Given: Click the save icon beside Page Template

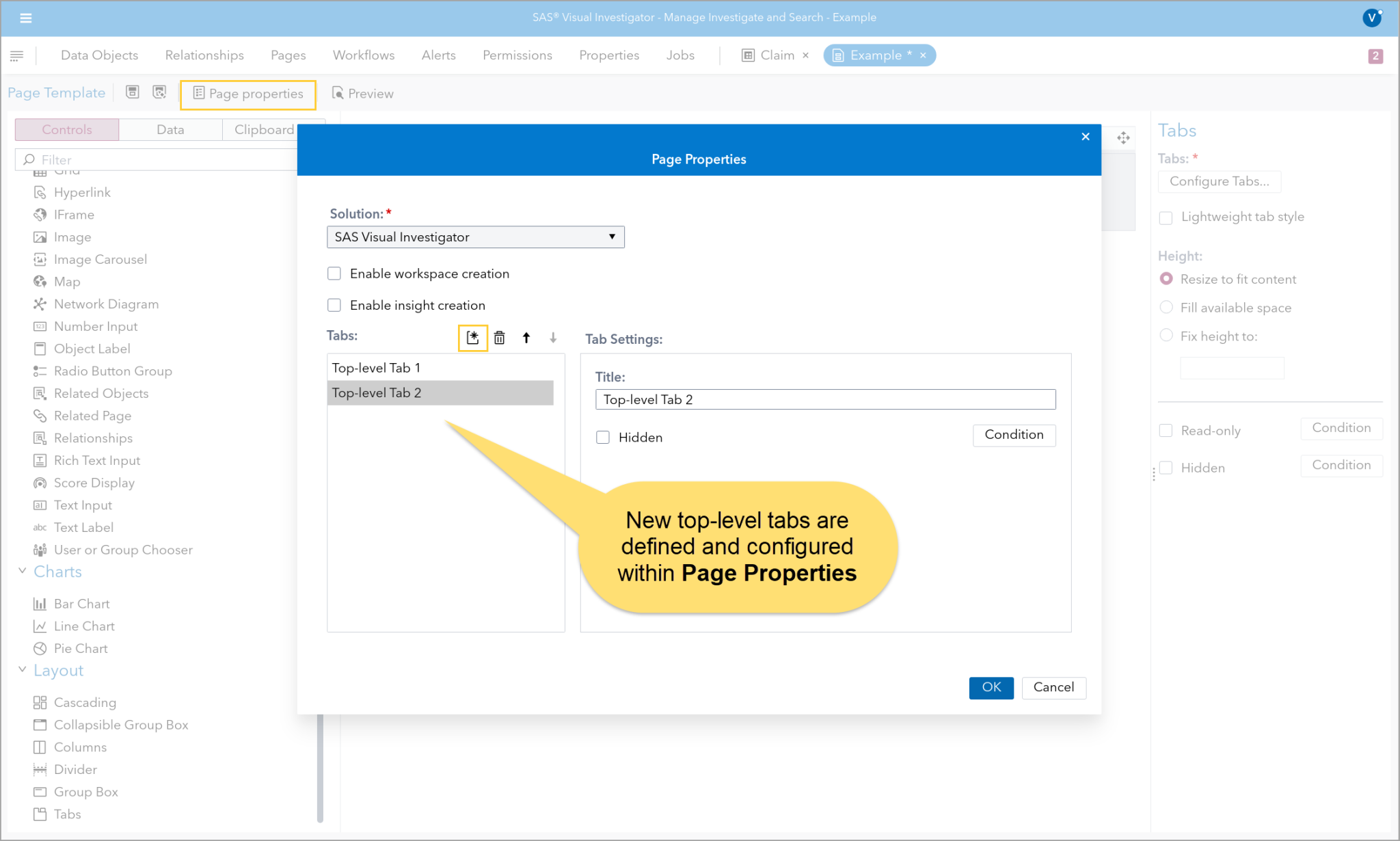Looking at the screenshot, I should pyautogui.click(x=133, y=92).
